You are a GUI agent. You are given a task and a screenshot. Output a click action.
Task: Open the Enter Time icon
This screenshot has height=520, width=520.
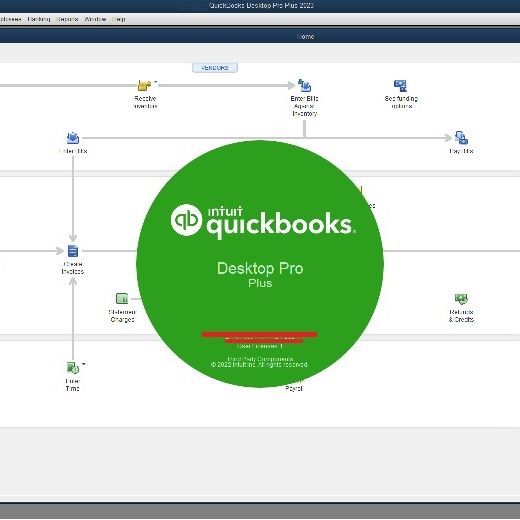pyautogui.click(x=73, y=368)
